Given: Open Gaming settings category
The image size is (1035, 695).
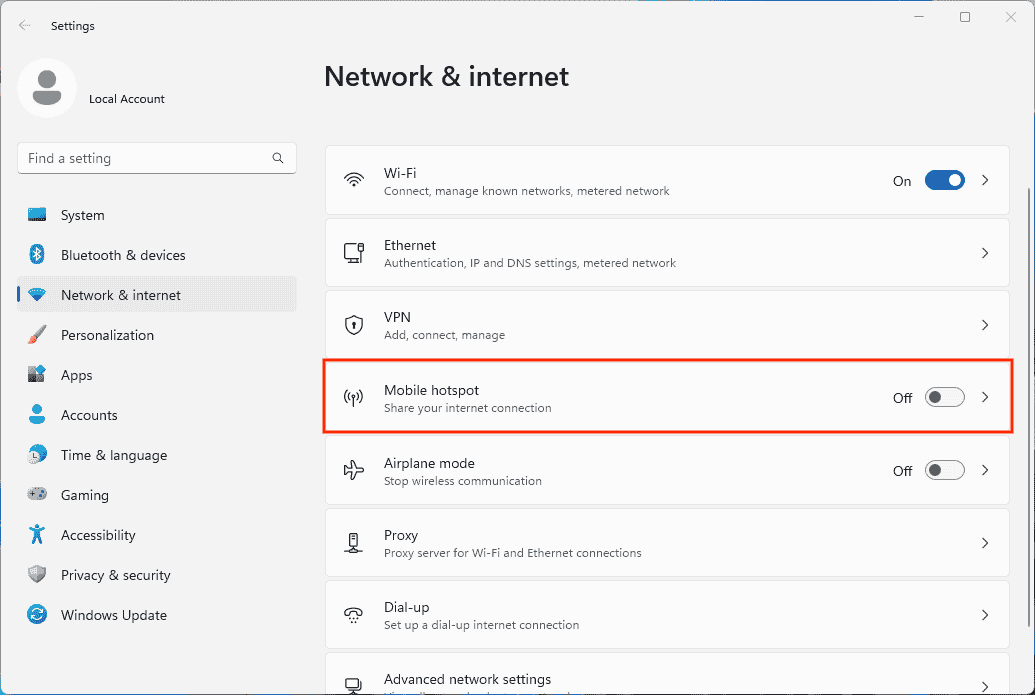Looking at the screenshot, I should pyautogui.click(x=156, y=495).
